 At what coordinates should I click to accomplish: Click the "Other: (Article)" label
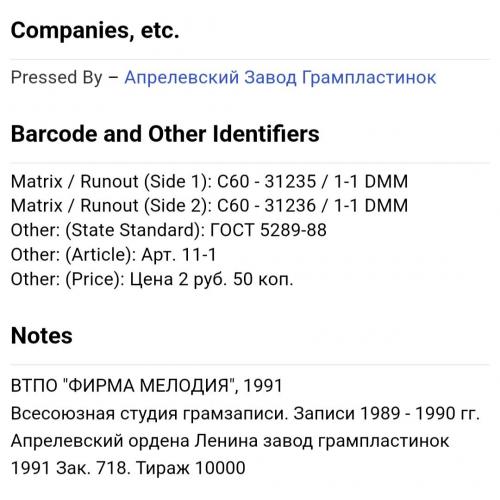coord(73,255)
